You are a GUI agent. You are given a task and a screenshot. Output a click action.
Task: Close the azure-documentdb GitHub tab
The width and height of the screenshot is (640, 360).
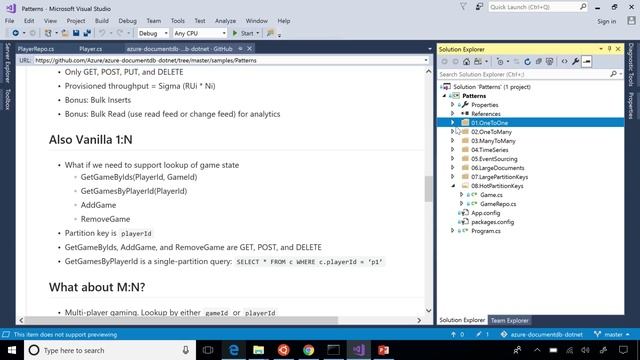click(249, 49)
